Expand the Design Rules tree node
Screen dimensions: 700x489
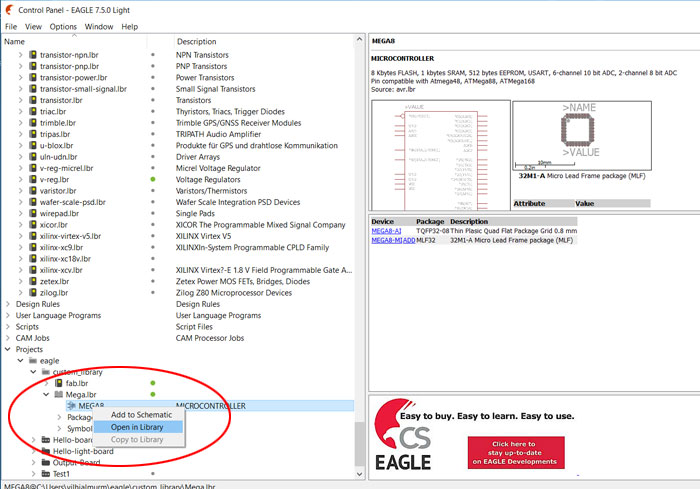[x=8, y=304]
